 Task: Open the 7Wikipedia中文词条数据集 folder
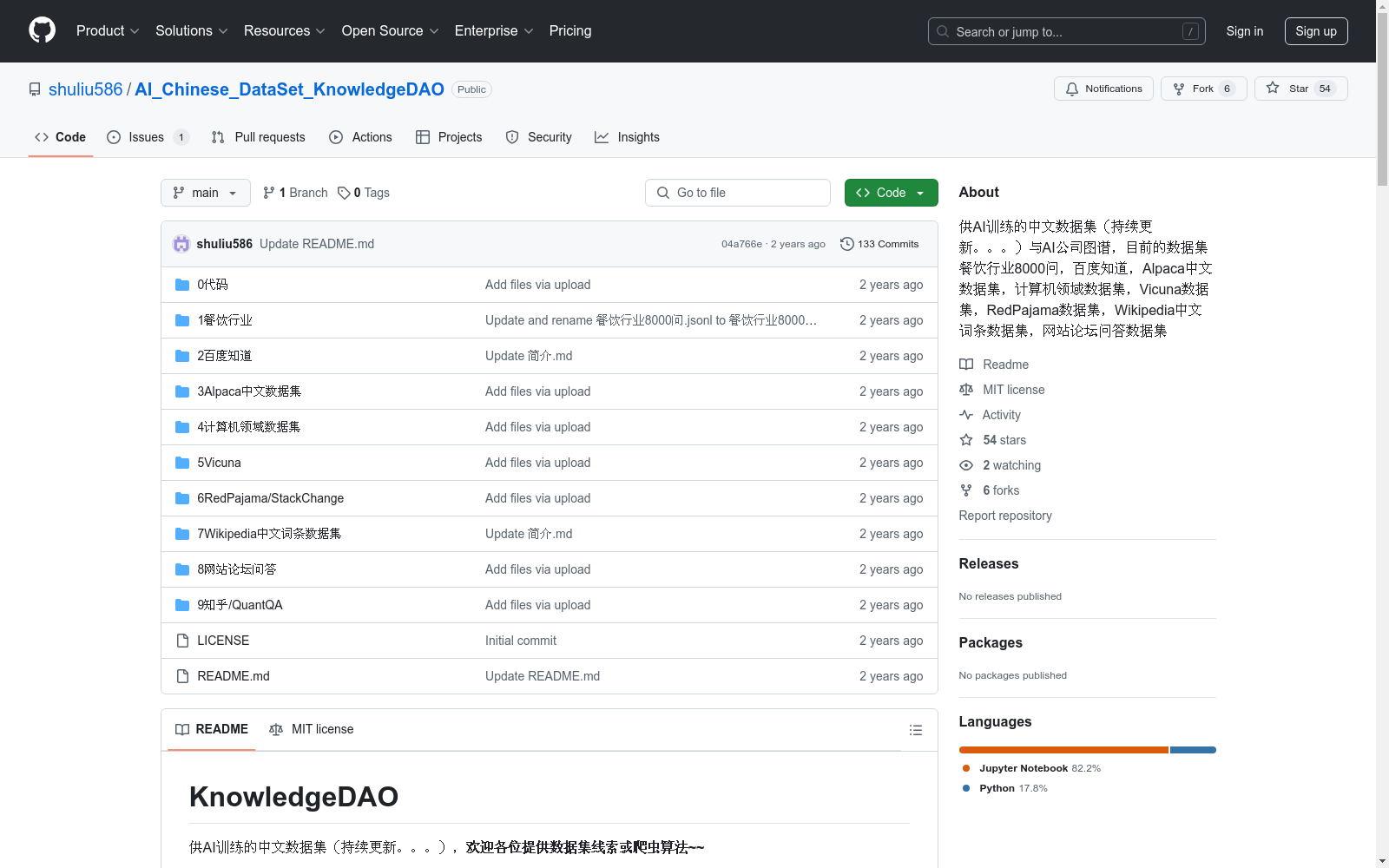[269, 534]
